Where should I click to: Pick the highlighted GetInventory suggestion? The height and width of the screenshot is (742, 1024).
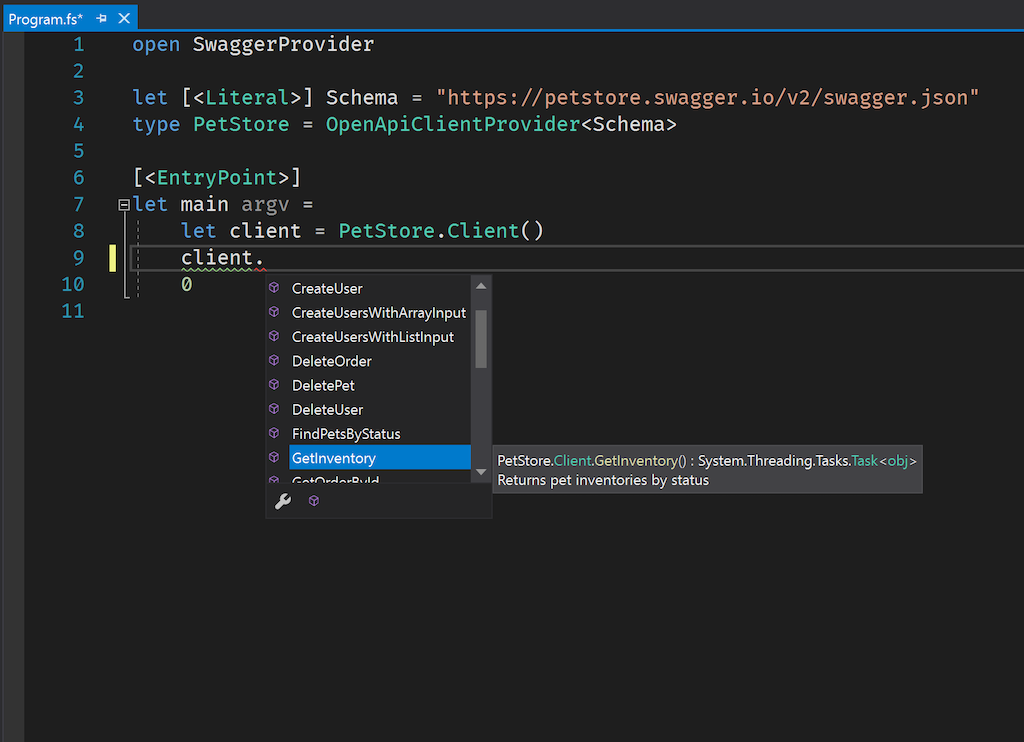334,458
